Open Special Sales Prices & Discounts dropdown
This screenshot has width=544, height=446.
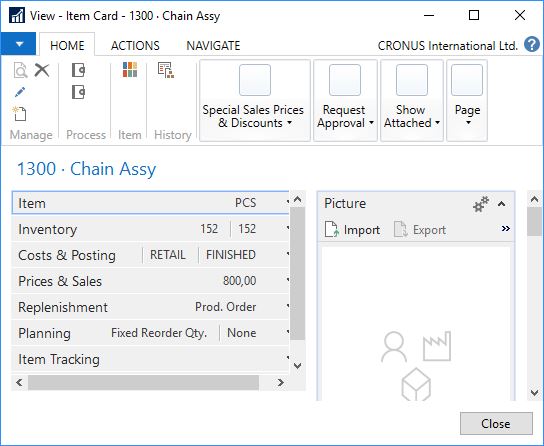pyautogui.click(x=255, y=100)
